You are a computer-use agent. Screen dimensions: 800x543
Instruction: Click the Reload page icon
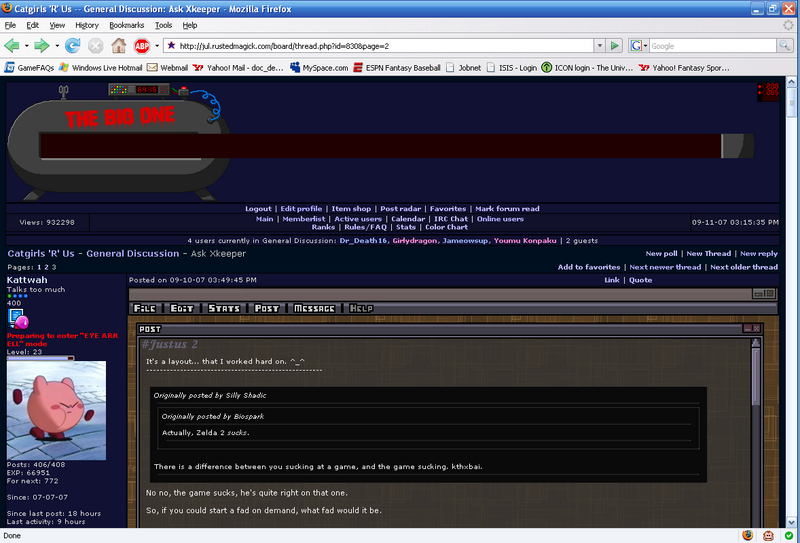point(73,46)
